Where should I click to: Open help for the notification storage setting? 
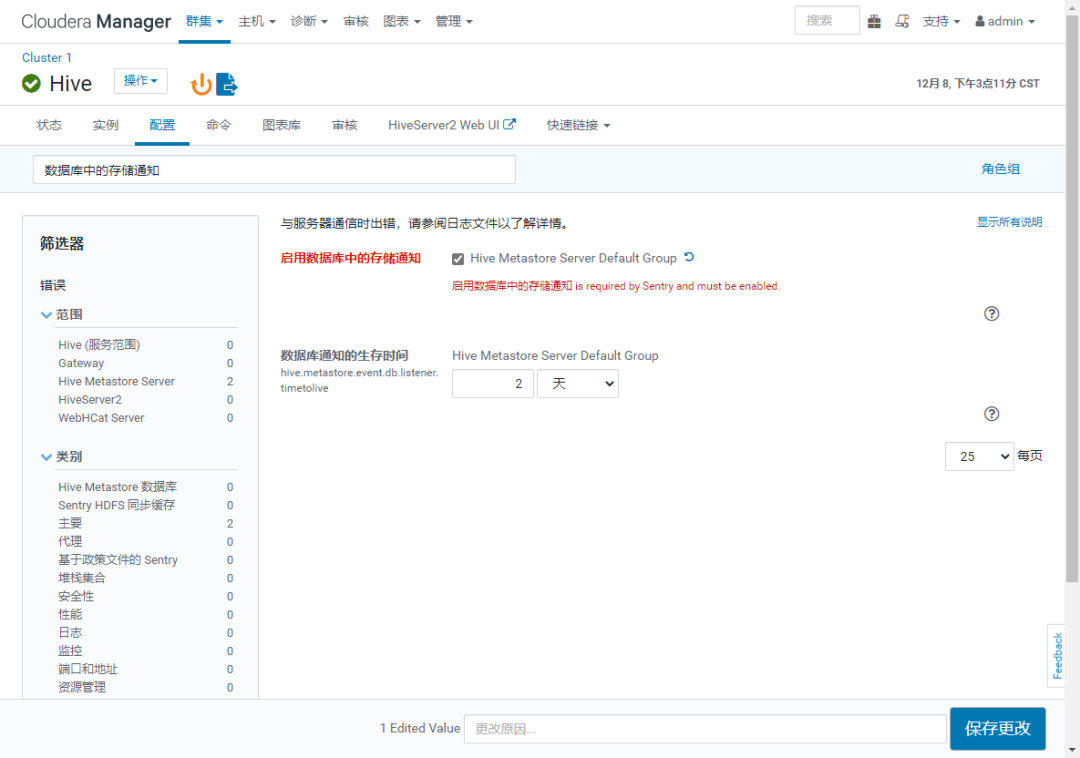coord(991,314)
